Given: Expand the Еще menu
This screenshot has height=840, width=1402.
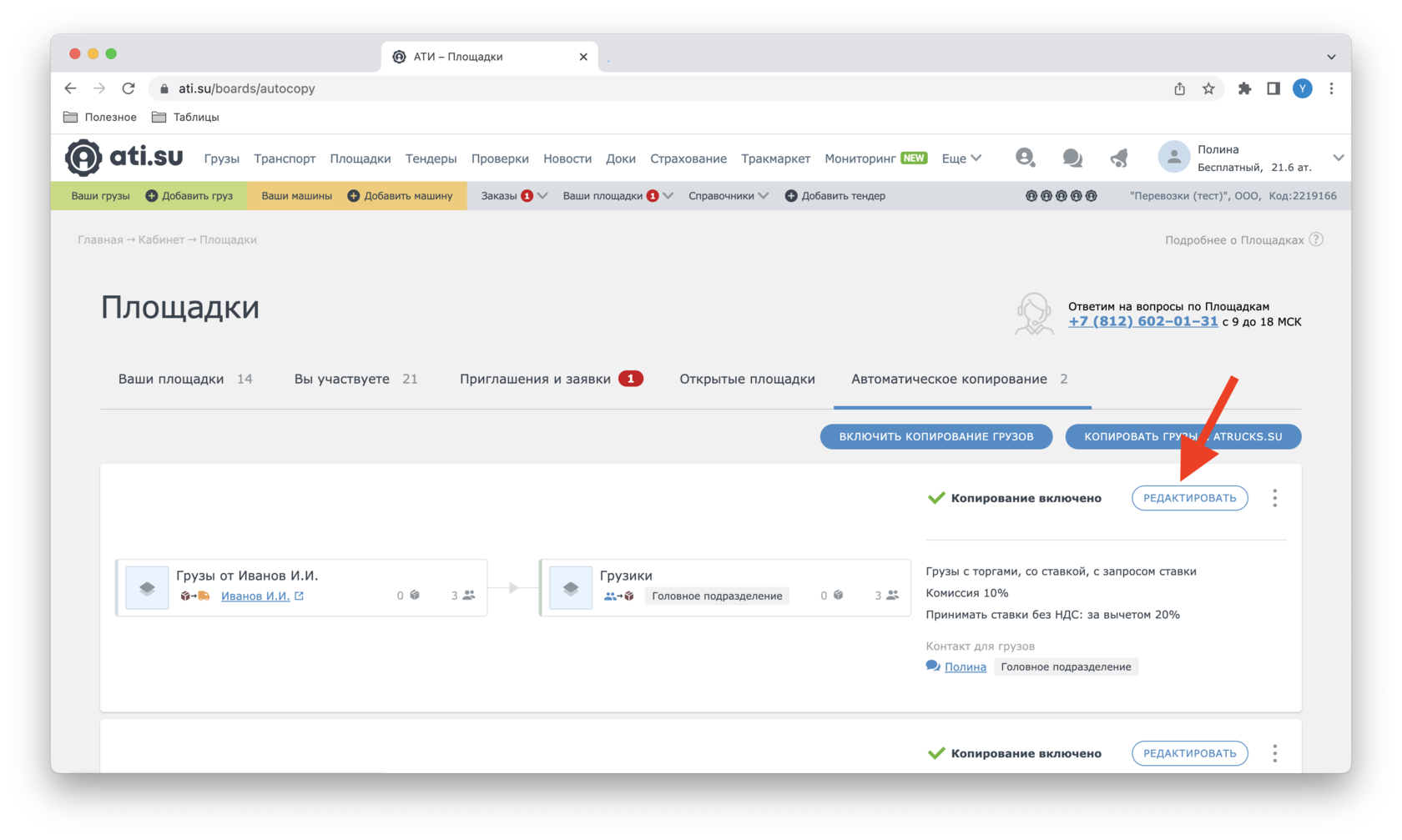Looking at the screenshot, I should pos(961,158).
